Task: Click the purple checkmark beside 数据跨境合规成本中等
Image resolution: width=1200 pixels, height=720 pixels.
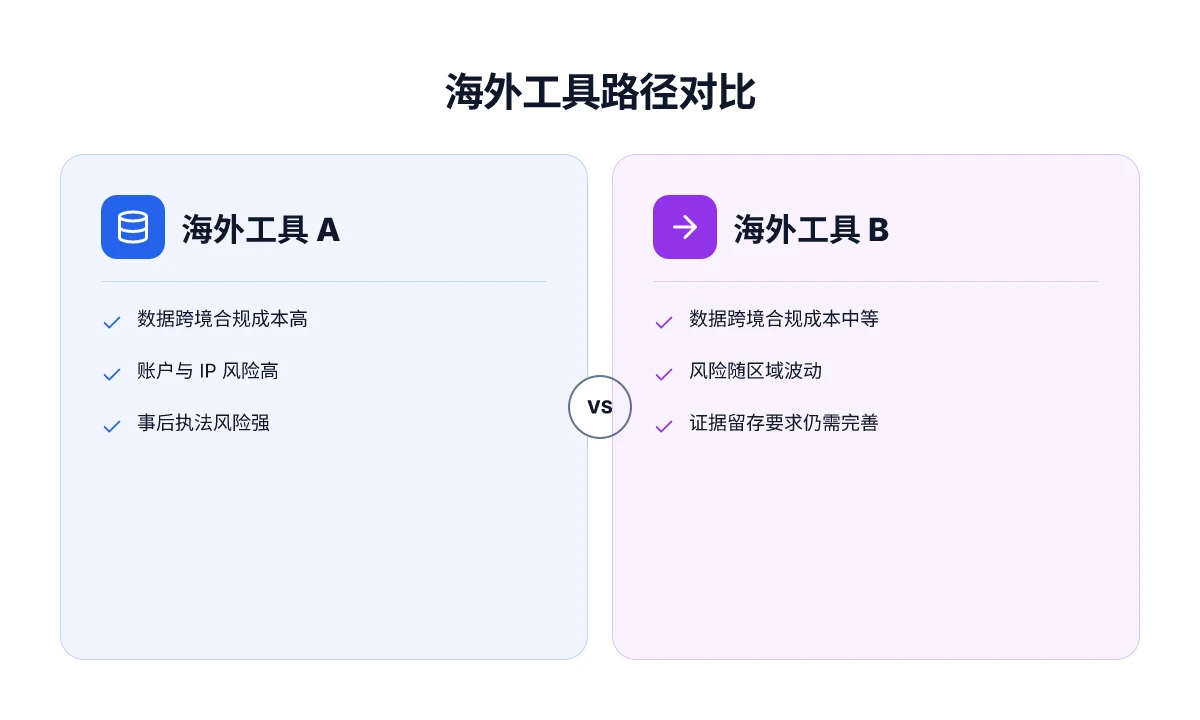Action: (663, 322)
